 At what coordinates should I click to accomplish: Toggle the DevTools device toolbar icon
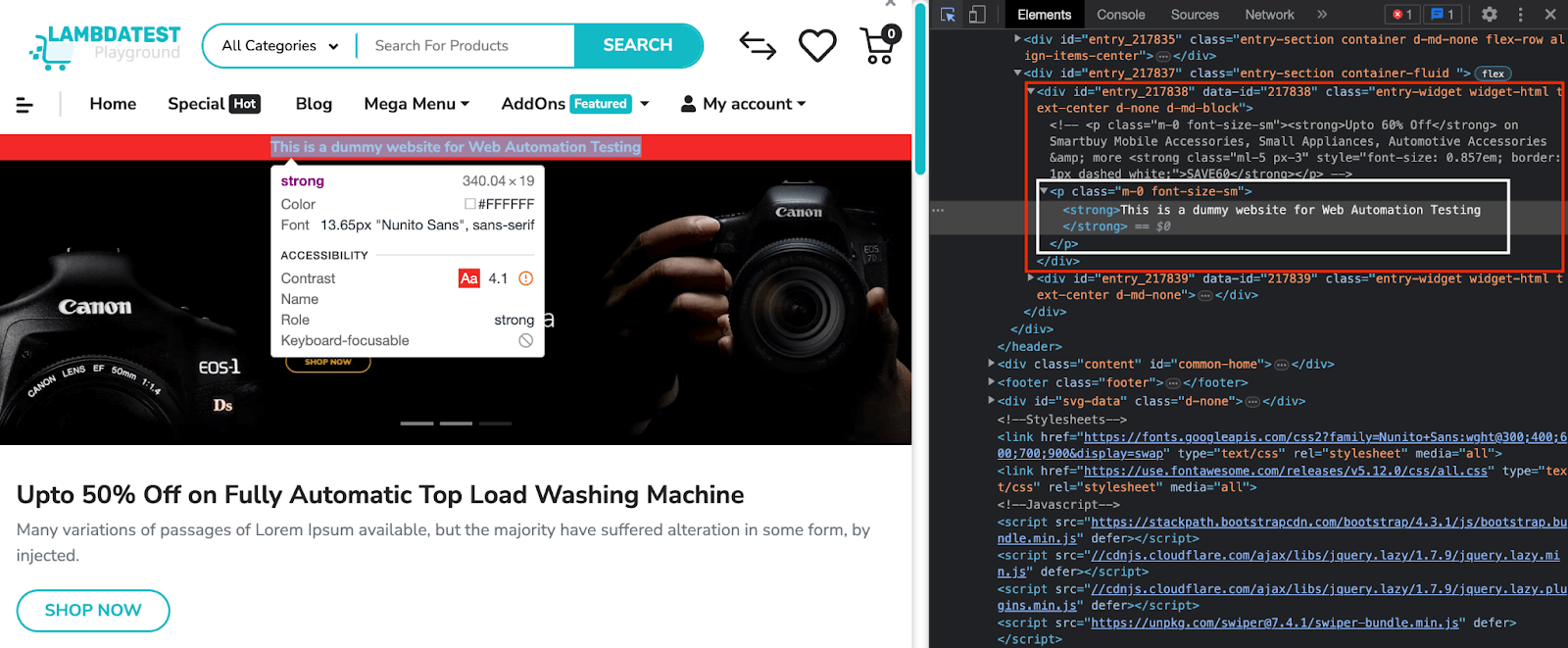[977, 15]
